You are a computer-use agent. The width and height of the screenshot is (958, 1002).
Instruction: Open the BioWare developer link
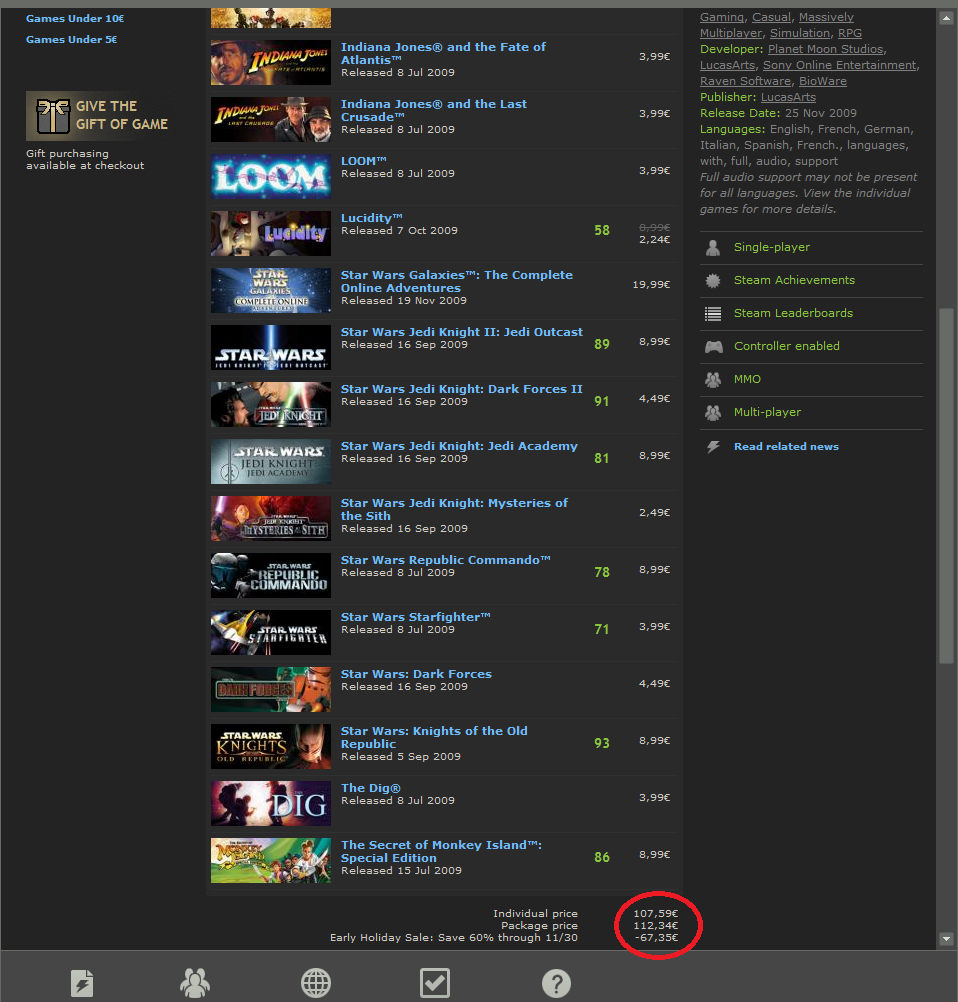(823, 81)
